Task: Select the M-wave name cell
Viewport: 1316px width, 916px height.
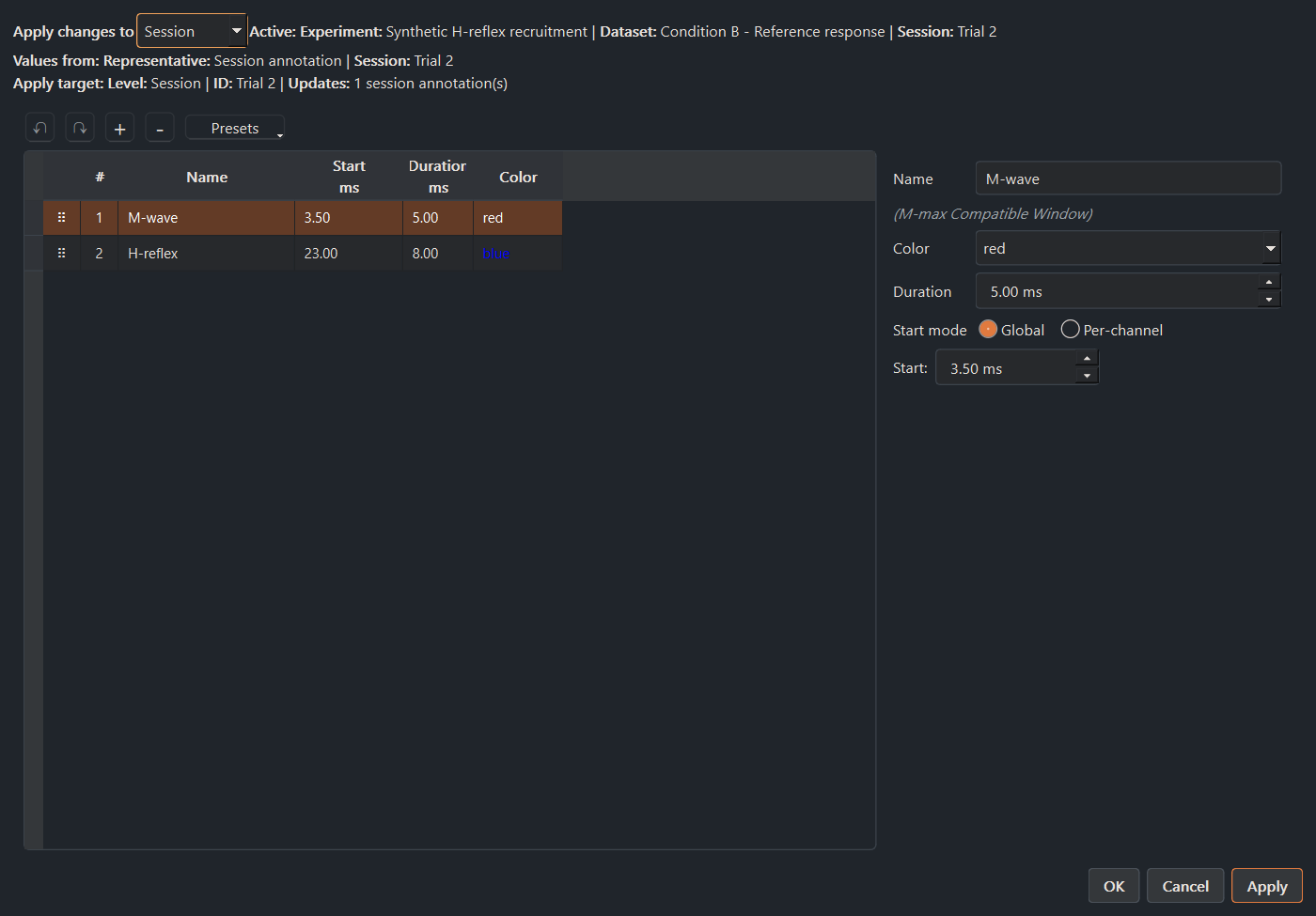Action: tap(206, 218)
